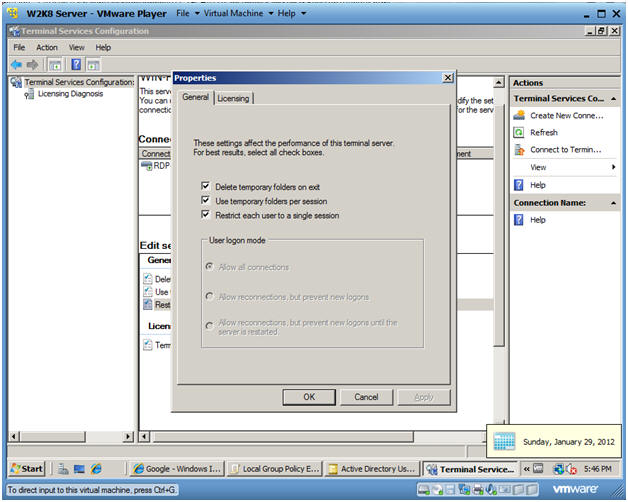Click the Start button
Screen dimensions: 628x502
pyautogui.click(x=26, y=468)
